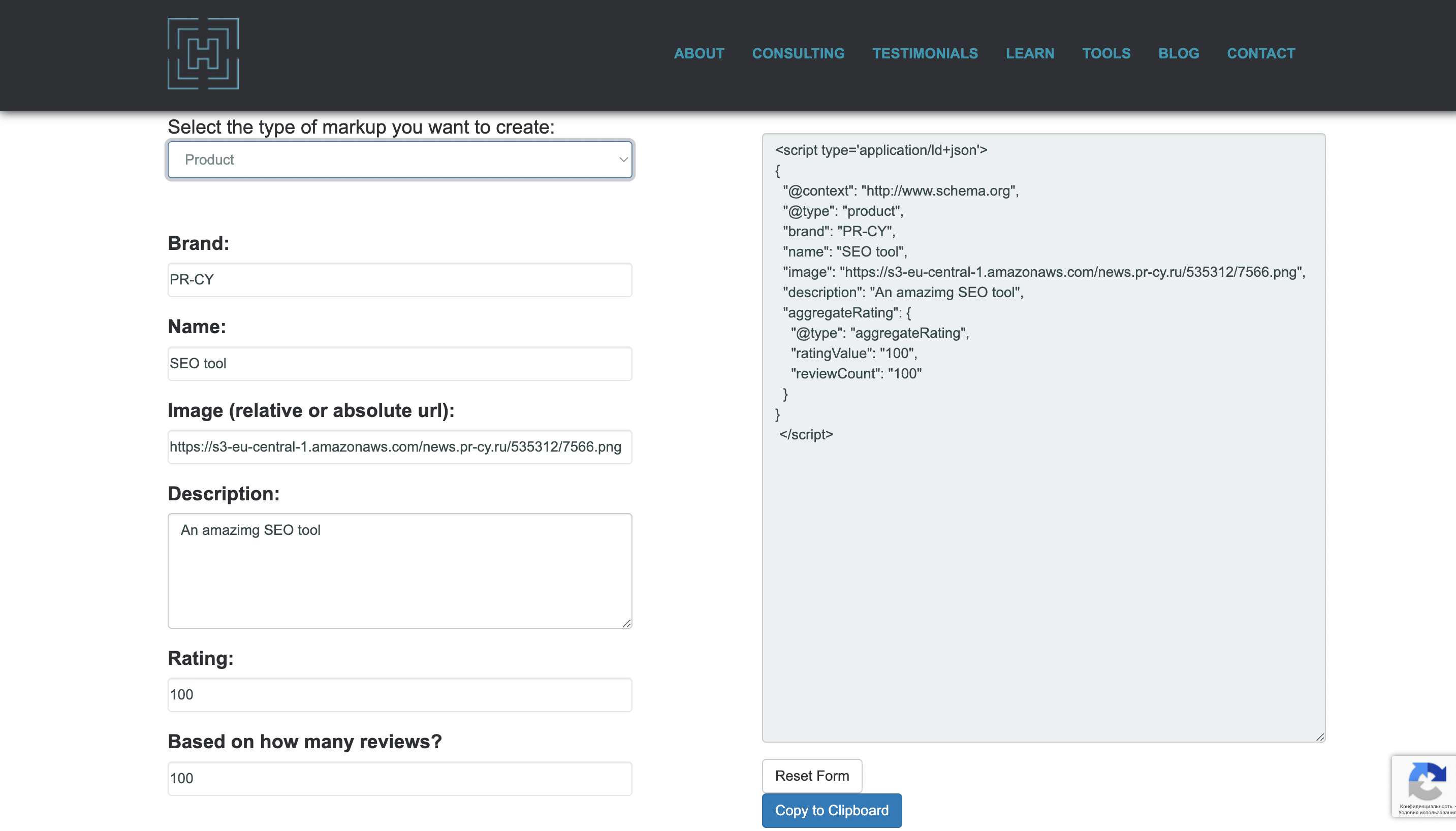This screenshot has width=1456, height=831.
Task: Click the review count input field
Action: (399, 778)
